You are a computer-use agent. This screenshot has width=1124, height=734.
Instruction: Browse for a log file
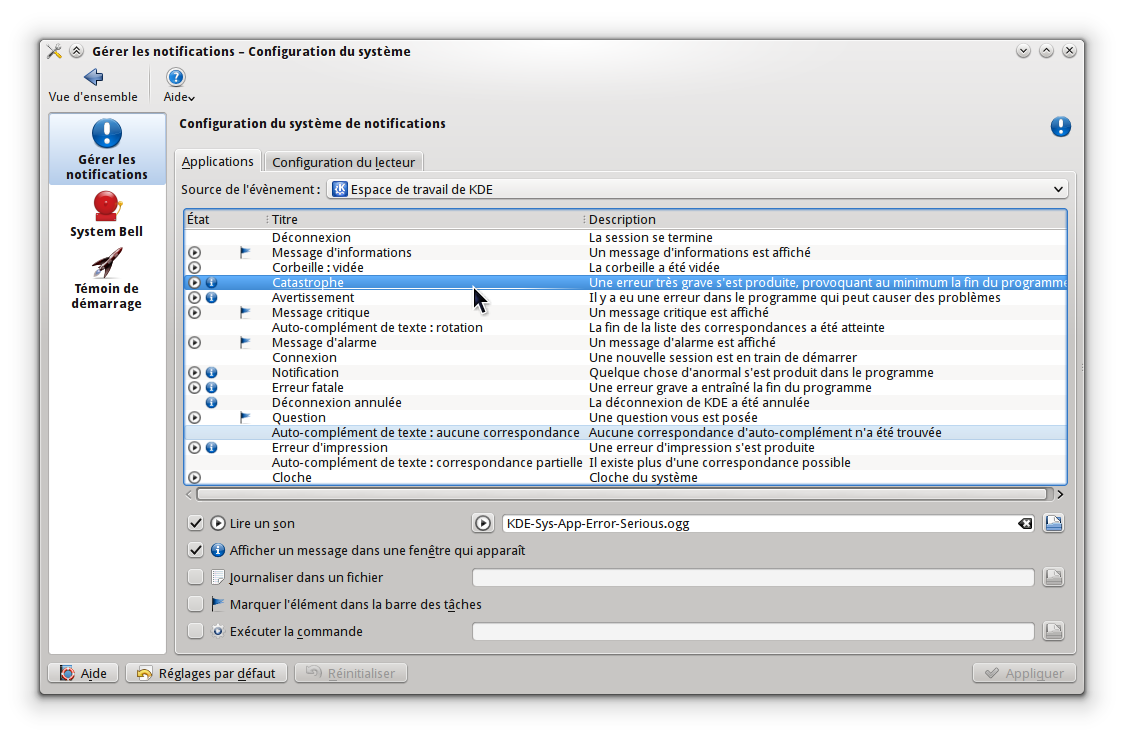pyautogui.click(x=1054, y=577)
